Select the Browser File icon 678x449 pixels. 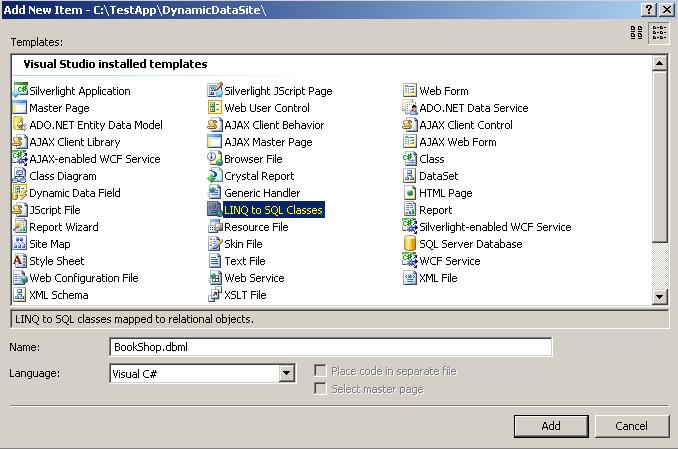[215, 158]
